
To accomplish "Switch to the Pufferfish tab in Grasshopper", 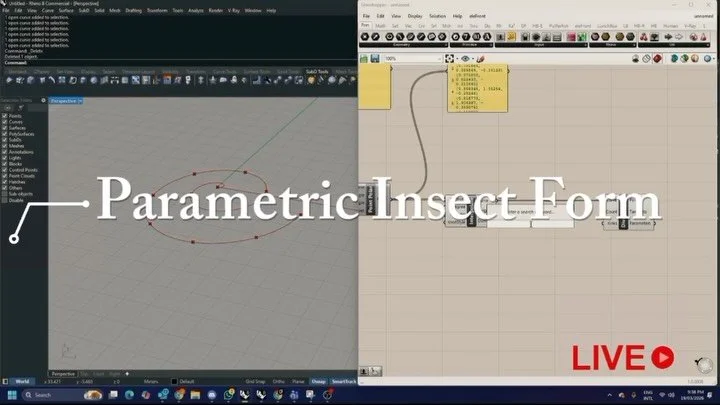I will (x=558, y=26).
